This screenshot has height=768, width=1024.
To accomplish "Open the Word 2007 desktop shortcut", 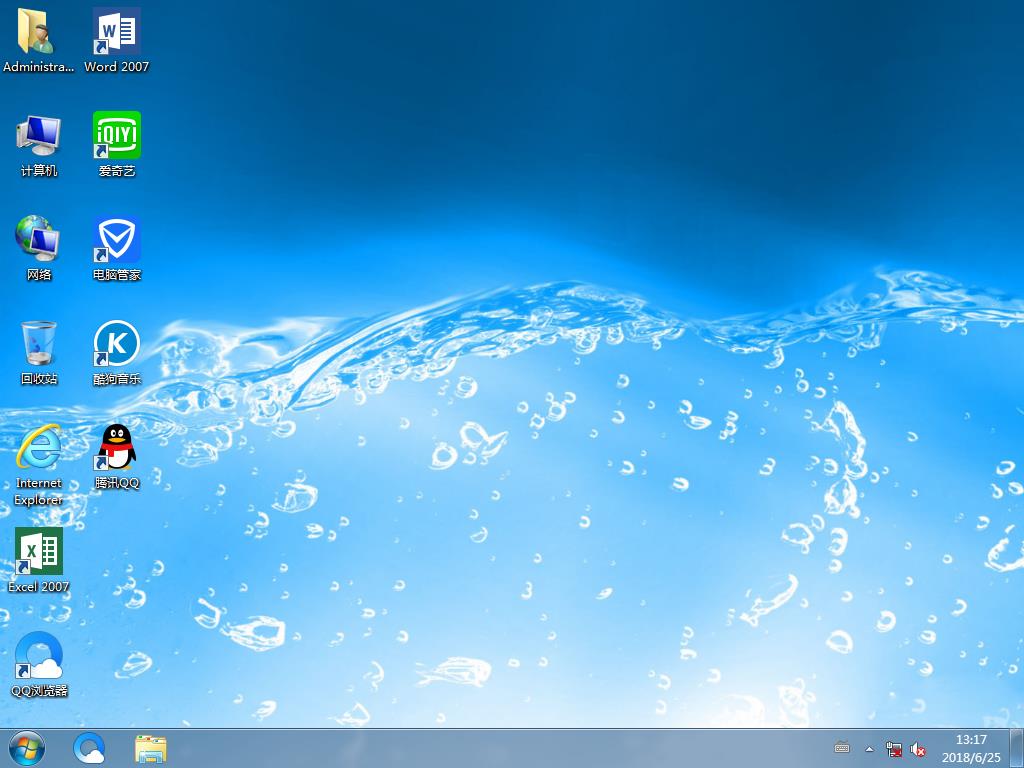I will [116, 33].
